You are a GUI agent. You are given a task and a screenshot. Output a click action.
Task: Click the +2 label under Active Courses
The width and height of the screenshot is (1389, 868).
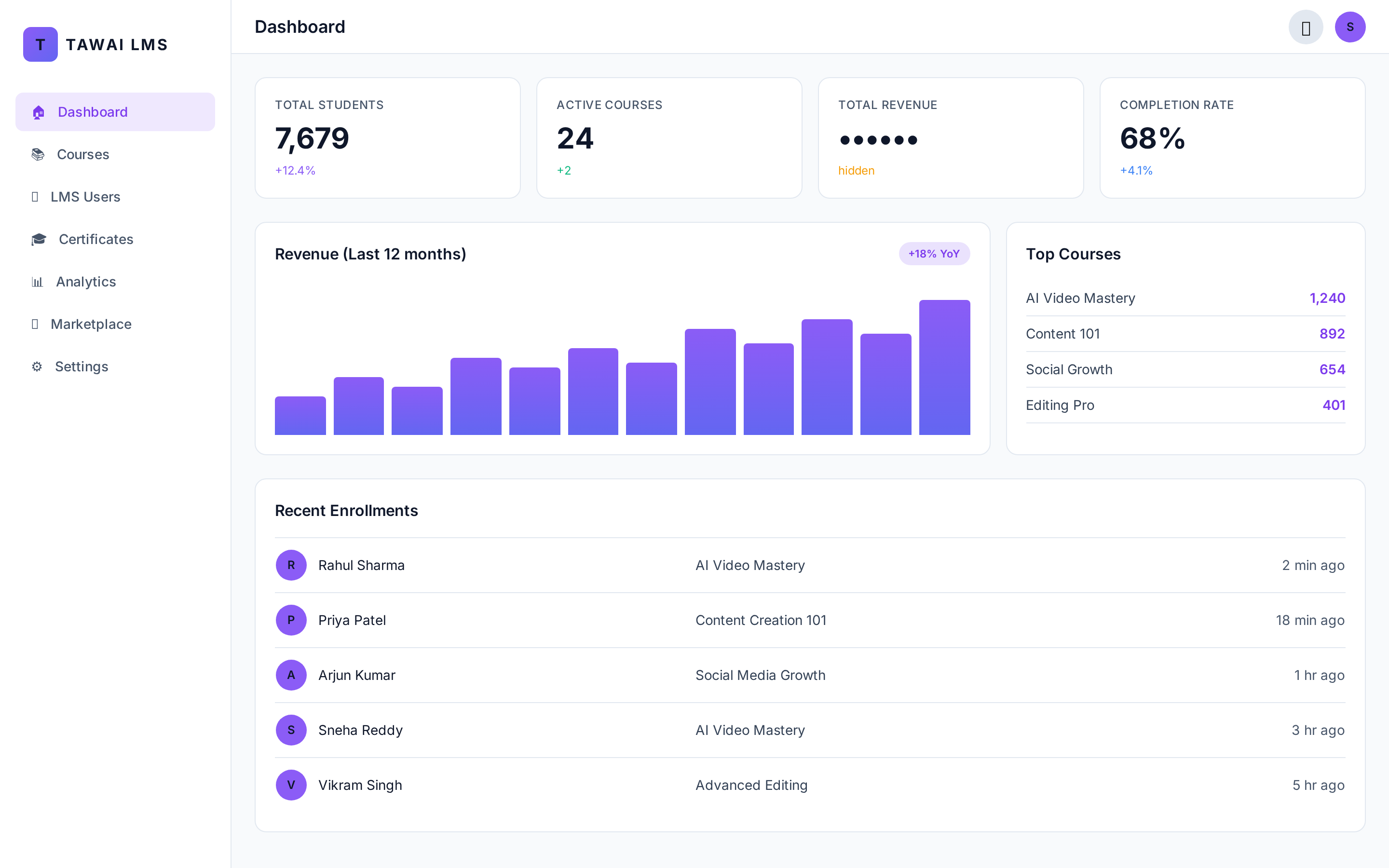[x=564, y=171]
